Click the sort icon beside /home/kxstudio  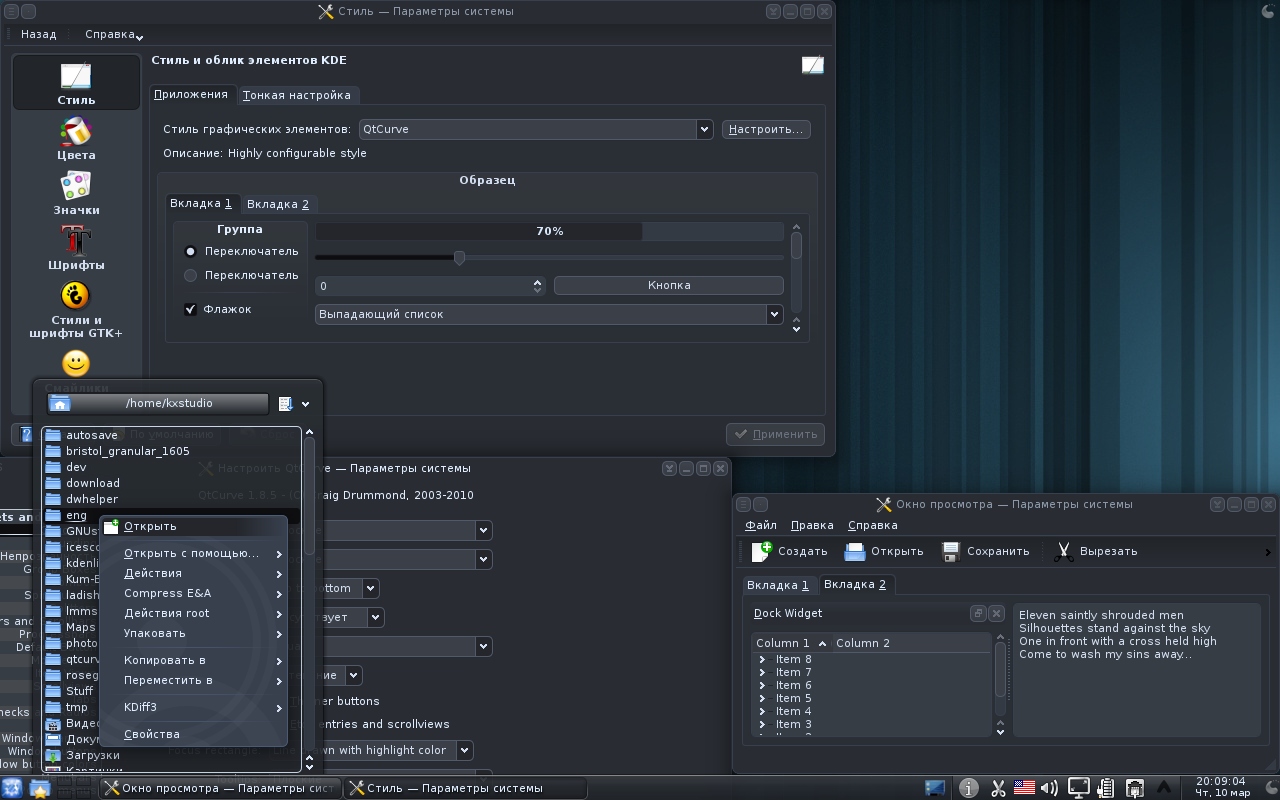coord(286,404)
